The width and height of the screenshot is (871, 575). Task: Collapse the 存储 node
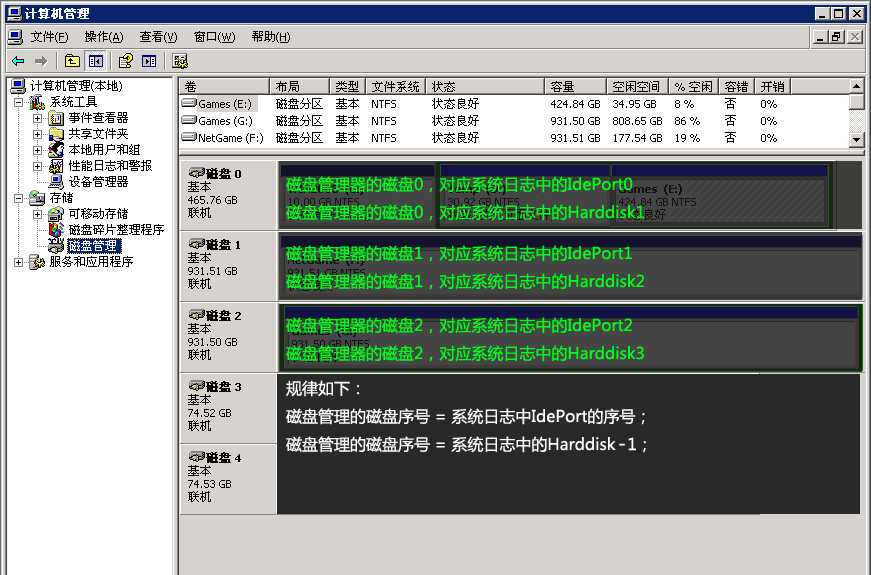click(x=18, y=198)
